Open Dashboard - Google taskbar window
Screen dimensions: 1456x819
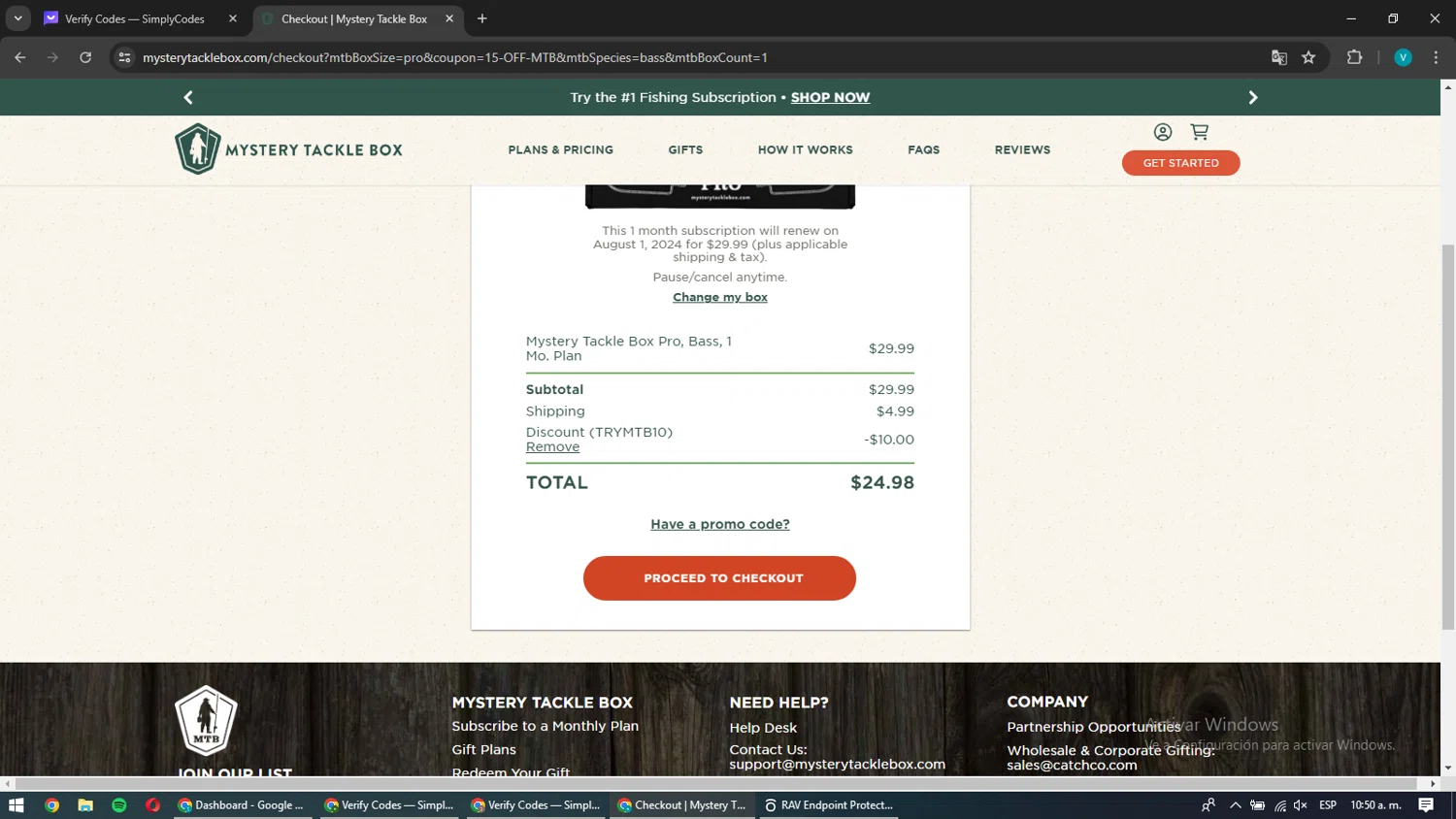point(241,805)
